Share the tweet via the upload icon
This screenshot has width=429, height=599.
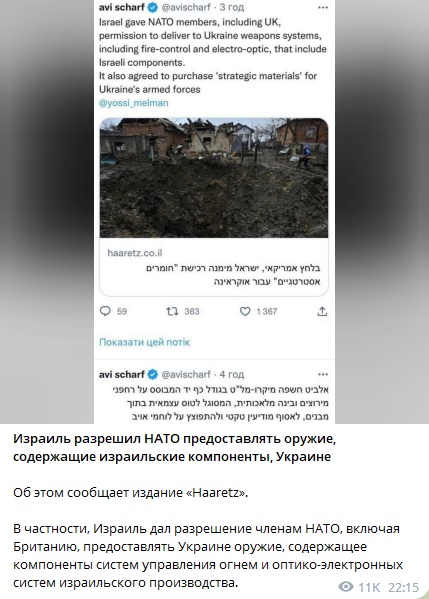[x=322, y=312]
